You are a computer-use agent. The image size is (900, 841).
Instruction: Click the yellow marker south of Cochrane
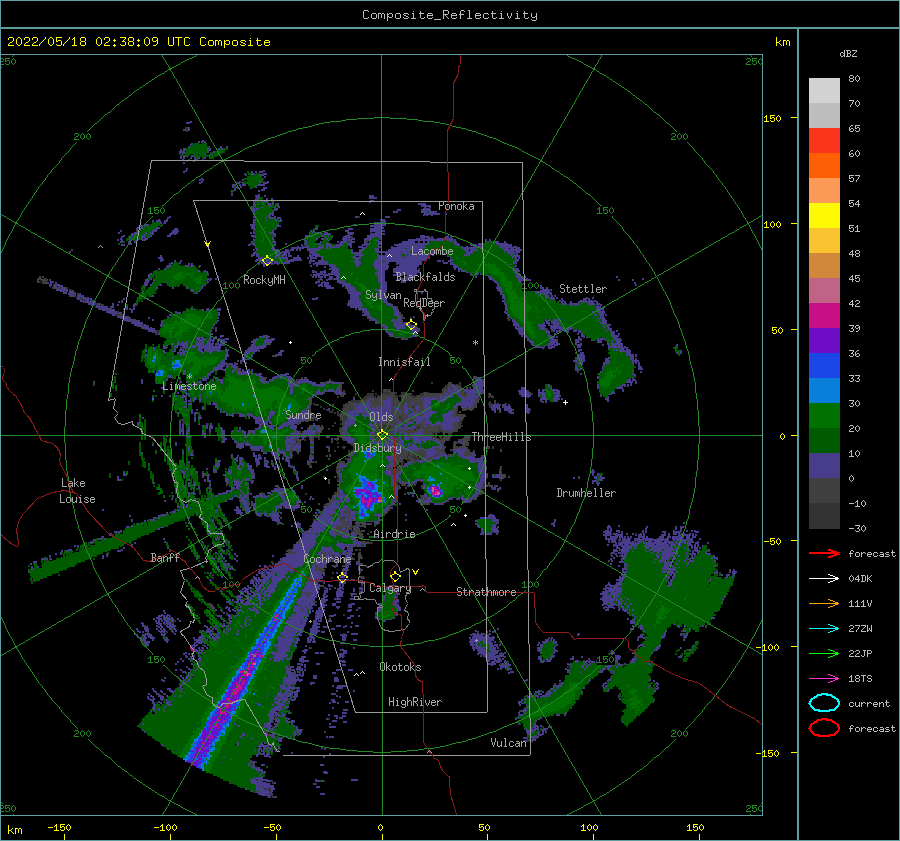click(343, 577)
